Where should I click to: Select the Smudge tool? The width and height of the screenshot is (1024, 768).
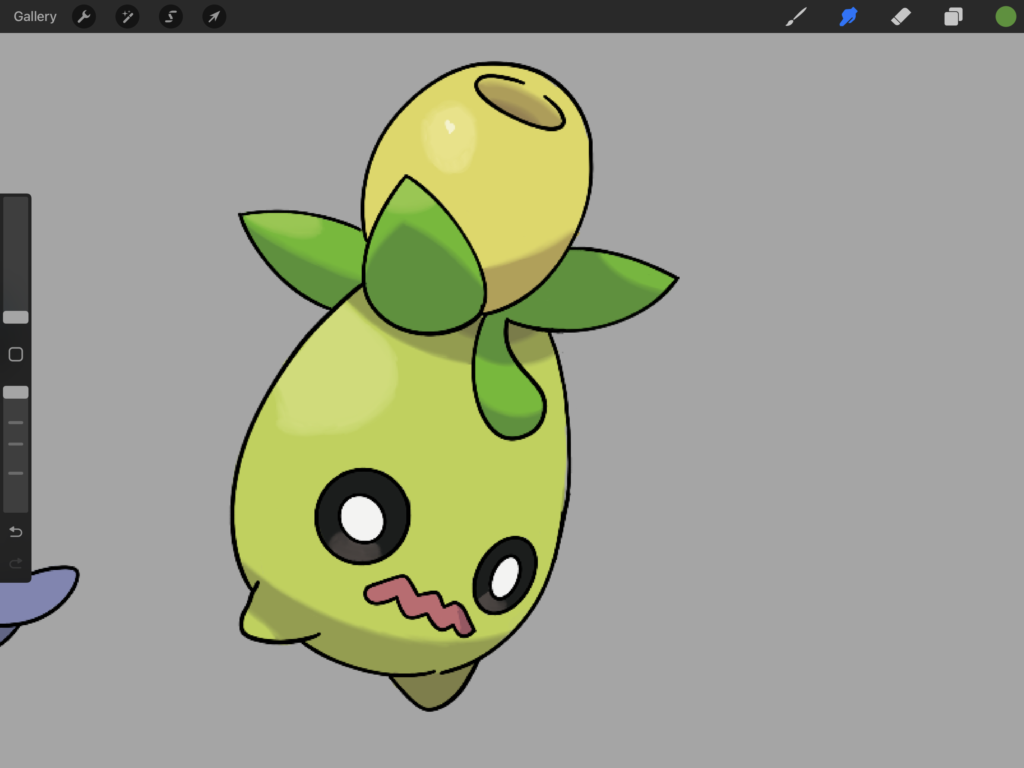click(848, 16)
